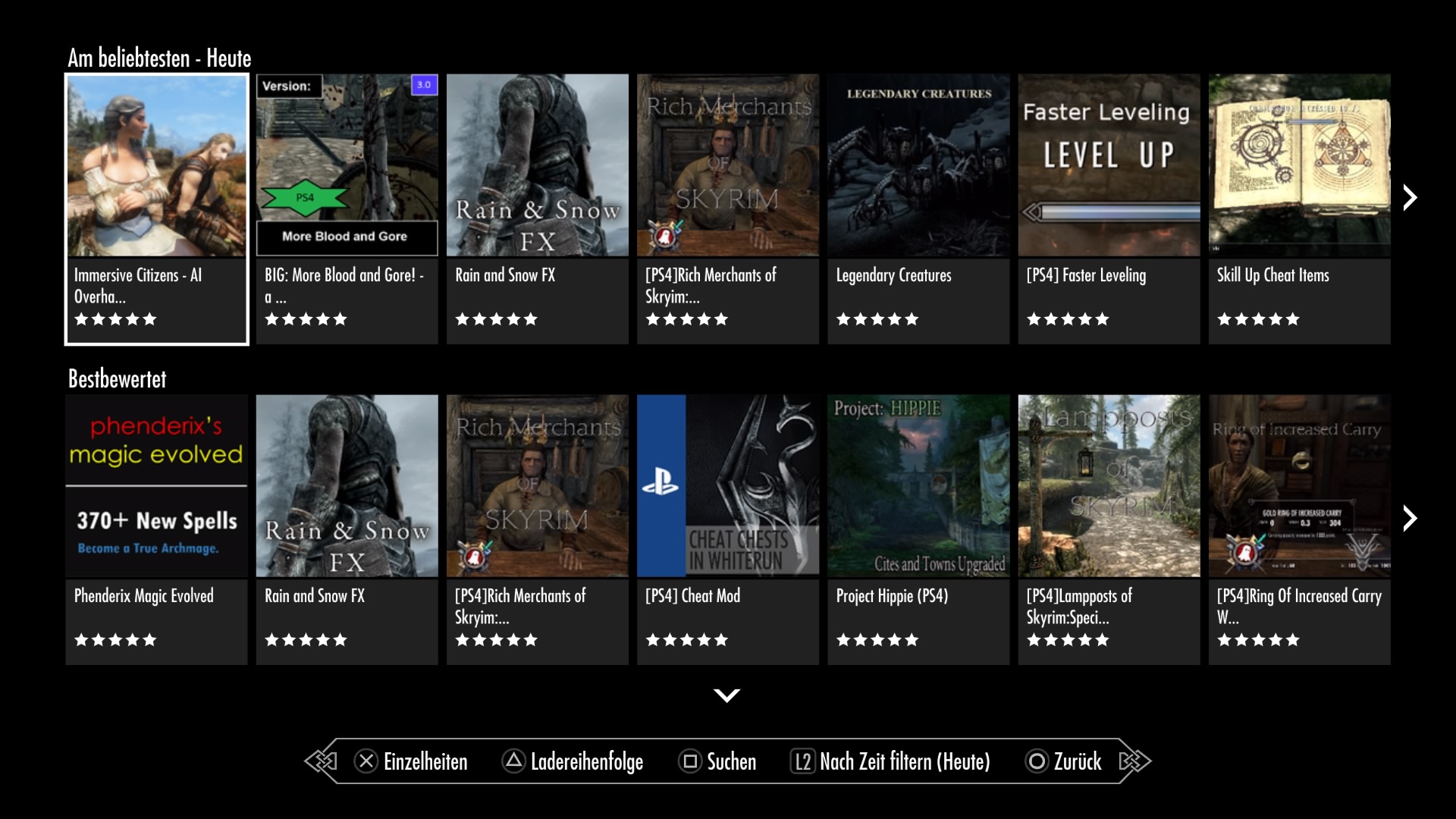Select Phenderix Magic Evolved mod tile
The image size is (1456, 819).
point(156,529)
